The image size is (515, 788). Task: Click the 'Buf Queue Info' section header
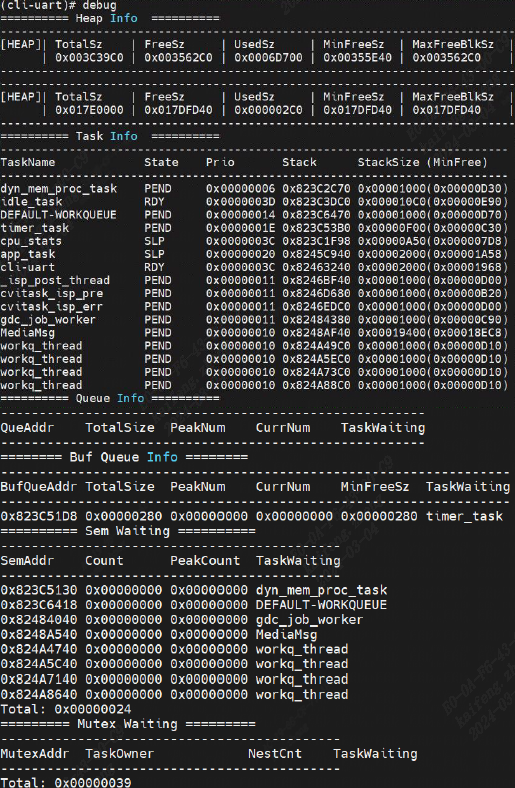(x=124, y=457)
